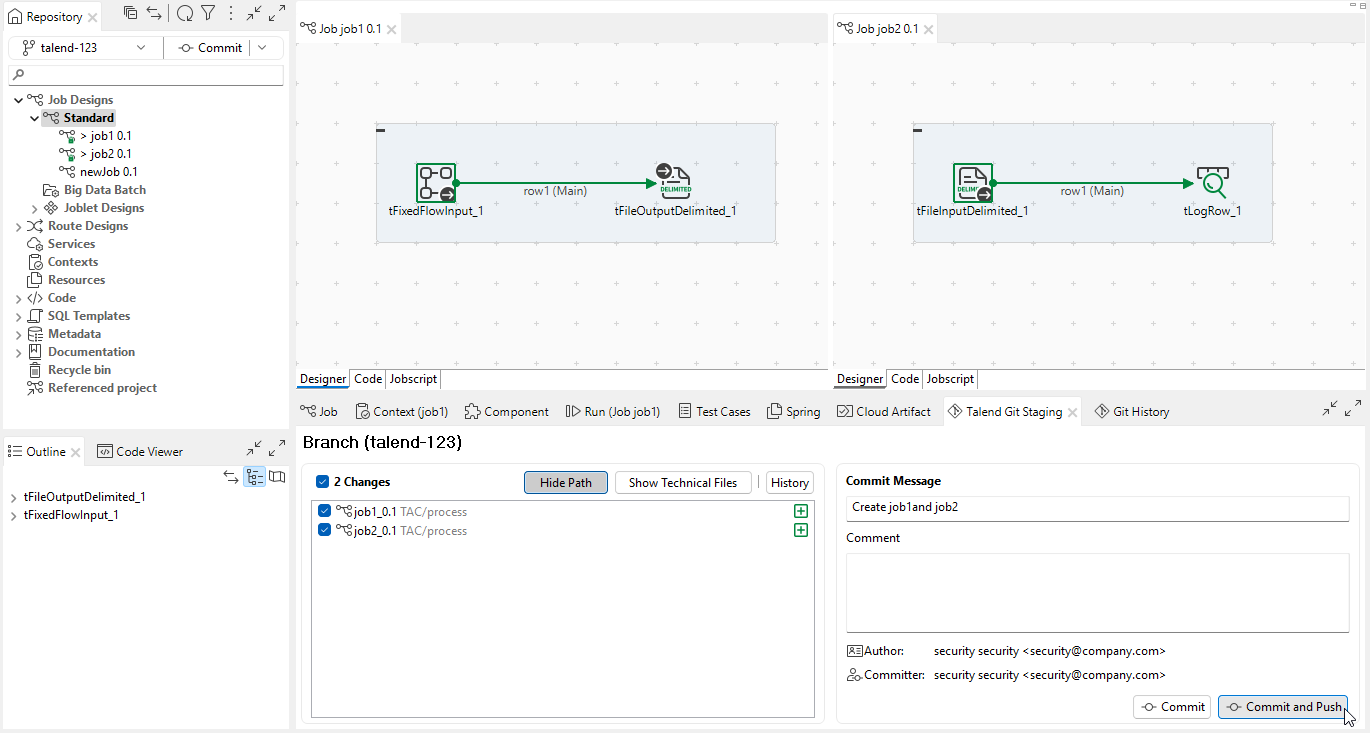Select the tLogRow_1 component in job2
This screenshot has width=1370, height=733.
[1212, 182]
